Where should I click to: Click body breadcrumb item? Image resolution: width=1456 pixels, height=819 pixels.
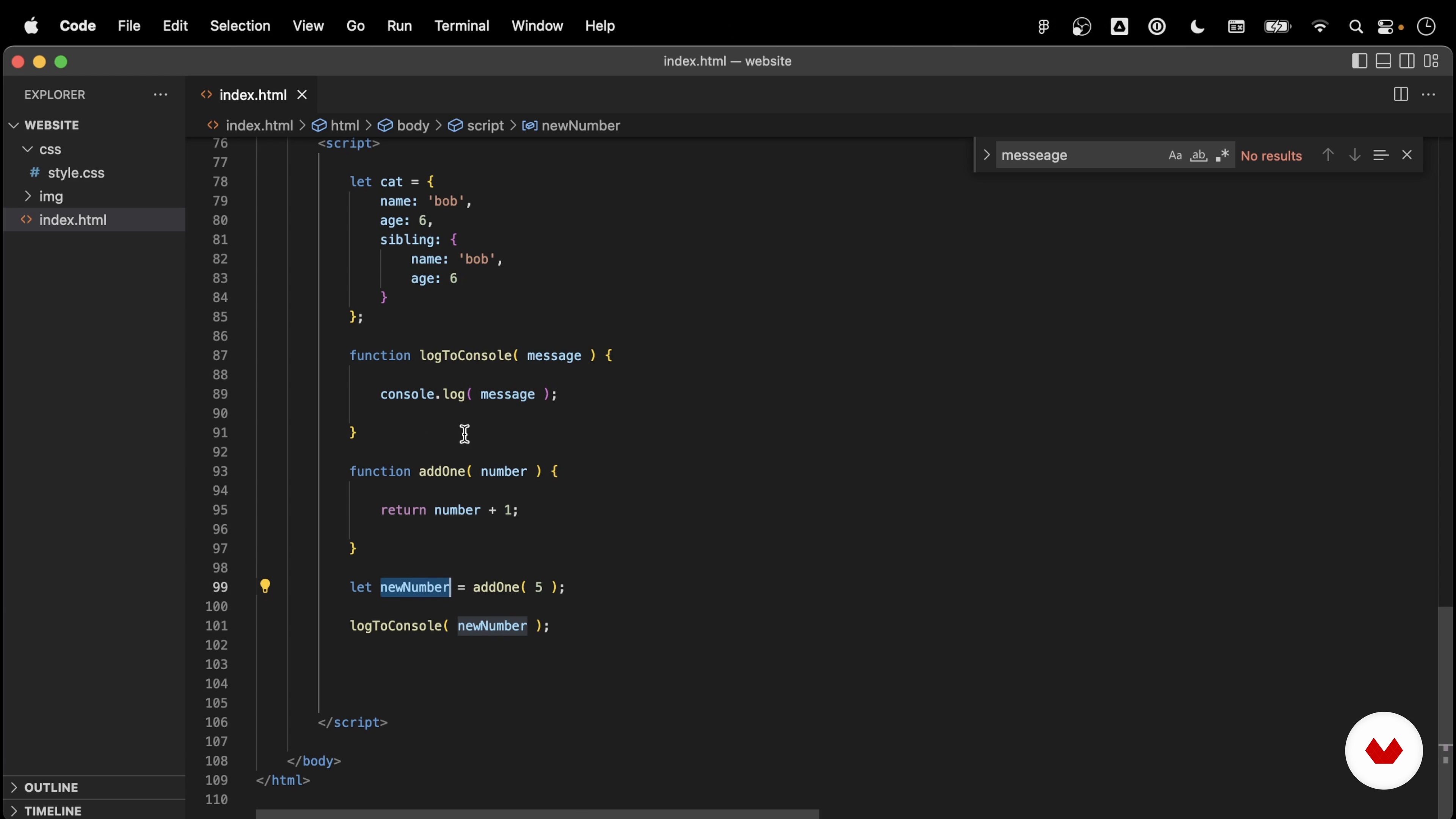[x=413, y=126]
